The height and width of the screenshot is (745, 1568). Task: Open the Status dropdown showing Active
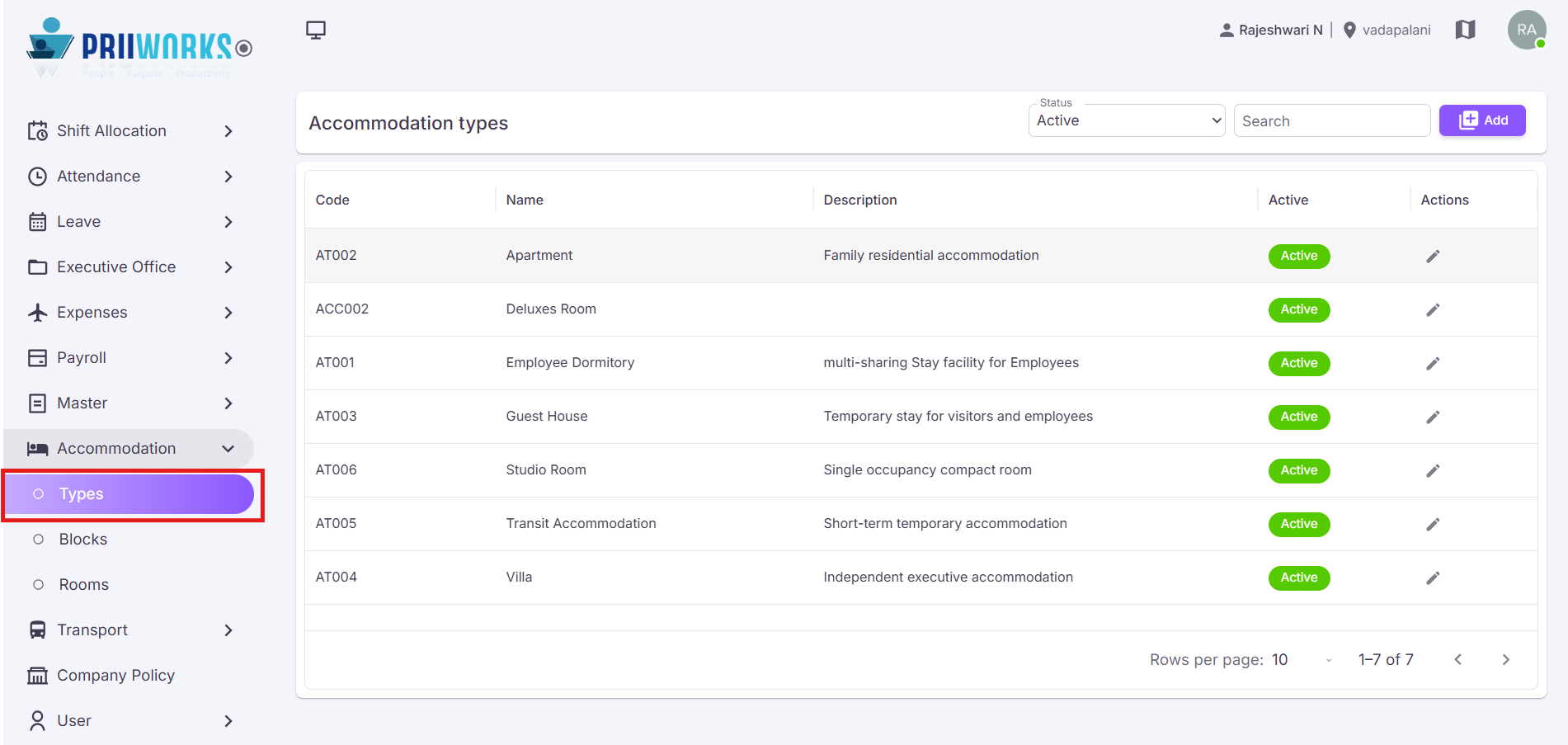click(x=1127, y=120)
